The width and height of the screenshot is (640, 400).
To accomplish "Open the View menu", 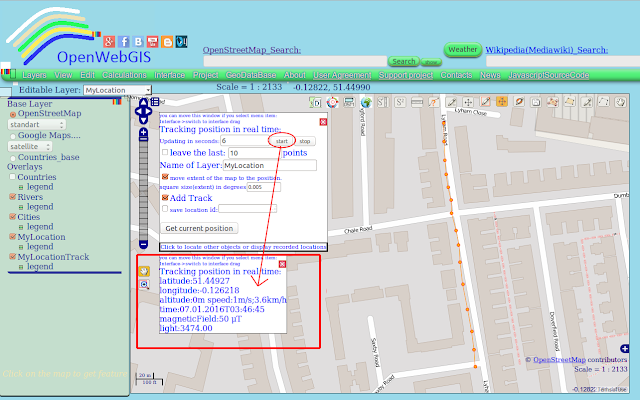I will tap(63, 75).
